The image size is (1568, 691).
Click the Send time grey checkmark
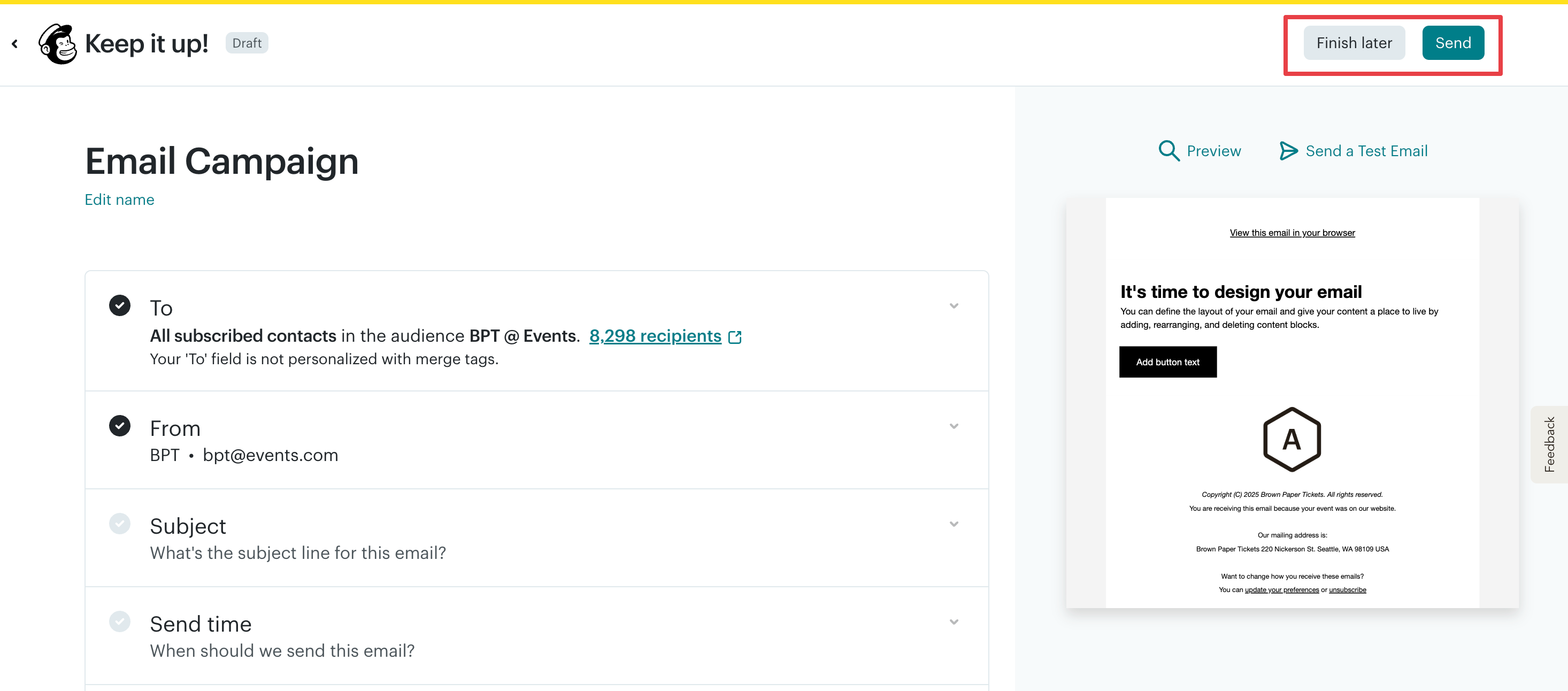click(119, 621)
